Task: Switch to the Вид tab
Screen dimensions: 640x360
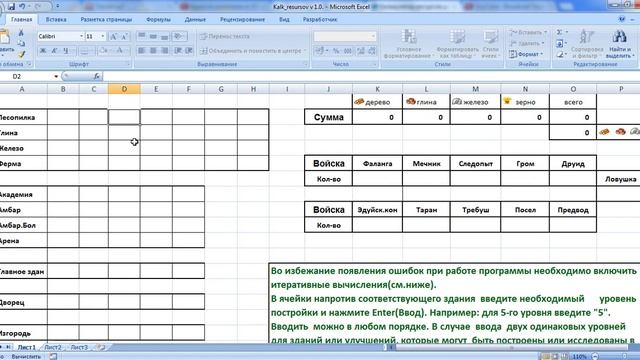Action: pos(284,19)
